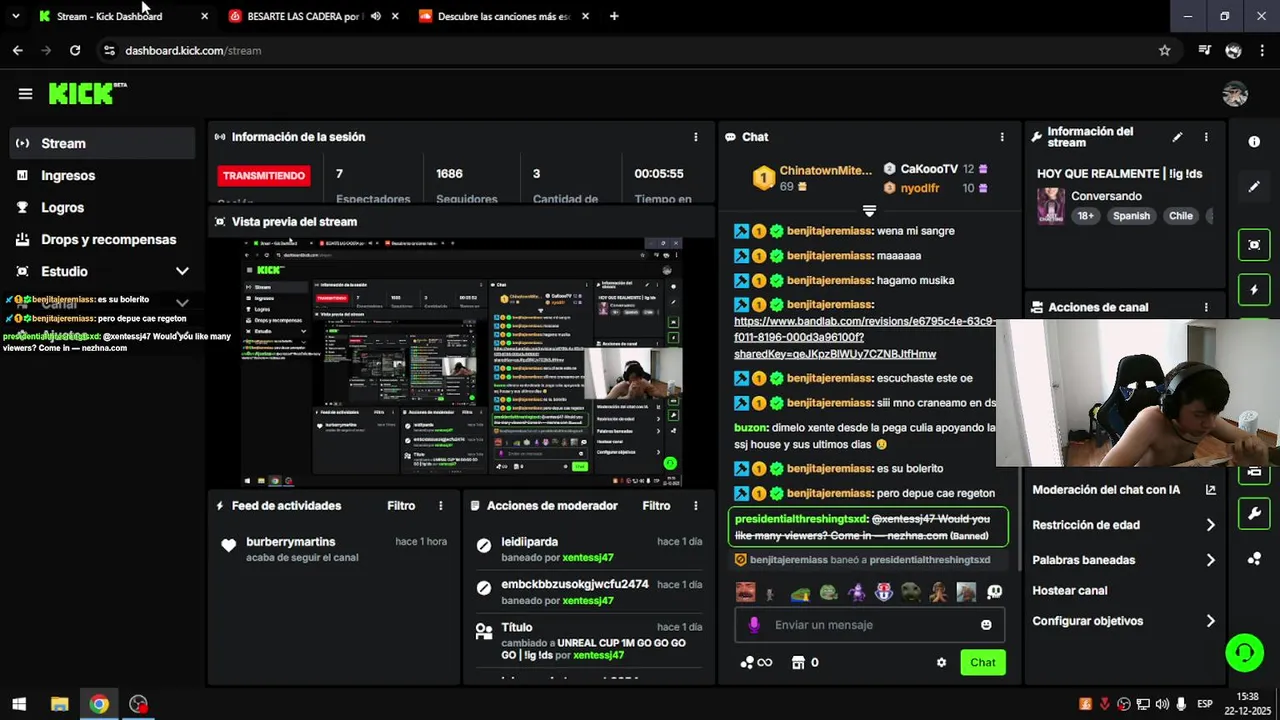Image resolution: width=1280 pixels, height=720 pixels.
Task: Click ChinatownMite top gifter name
Action: coord(826,171)
